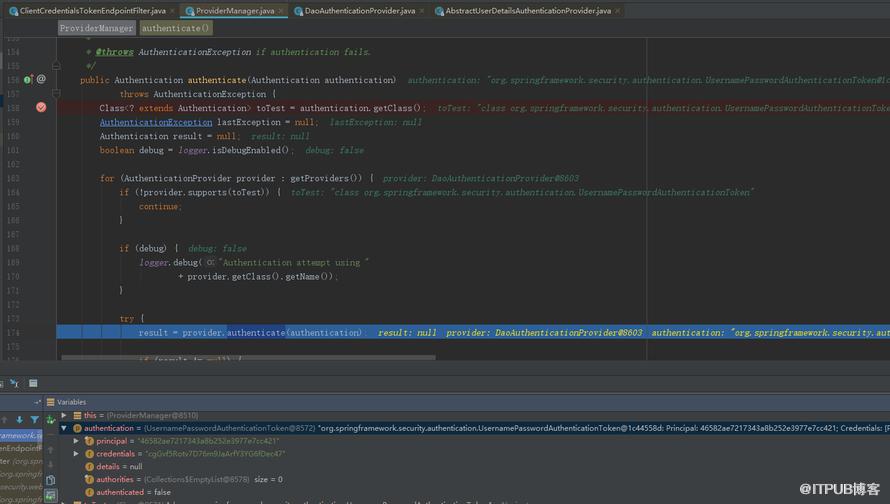890x504 pixels.
Task: Click the principal field type icon
Action: tap(89, 441)
